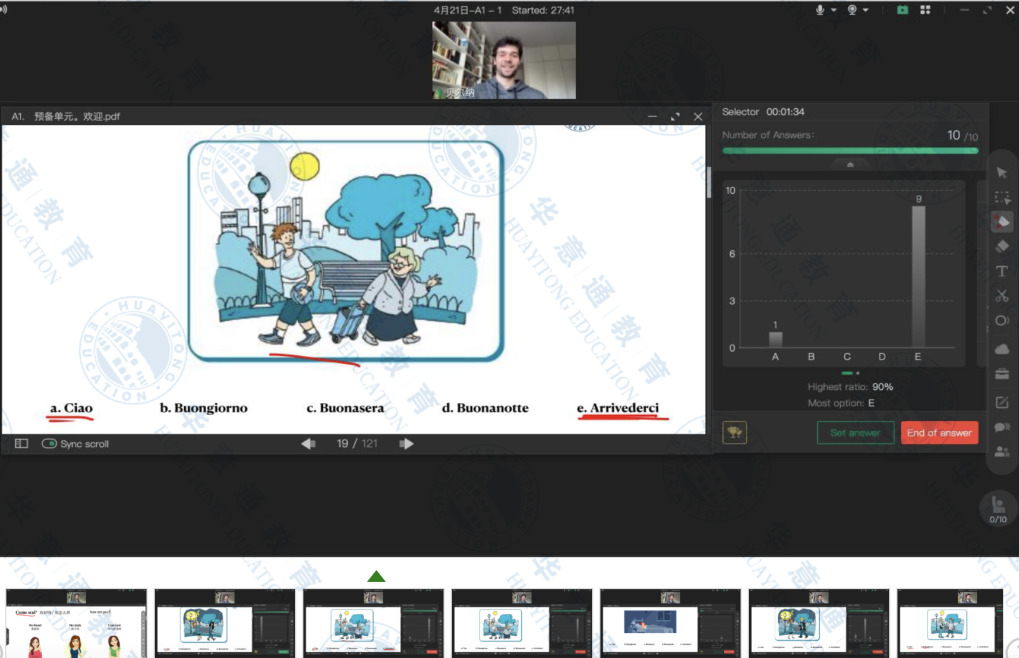Select the red pen drawing tool
The image size is (1019, 658).
[x=1001, y=222]
